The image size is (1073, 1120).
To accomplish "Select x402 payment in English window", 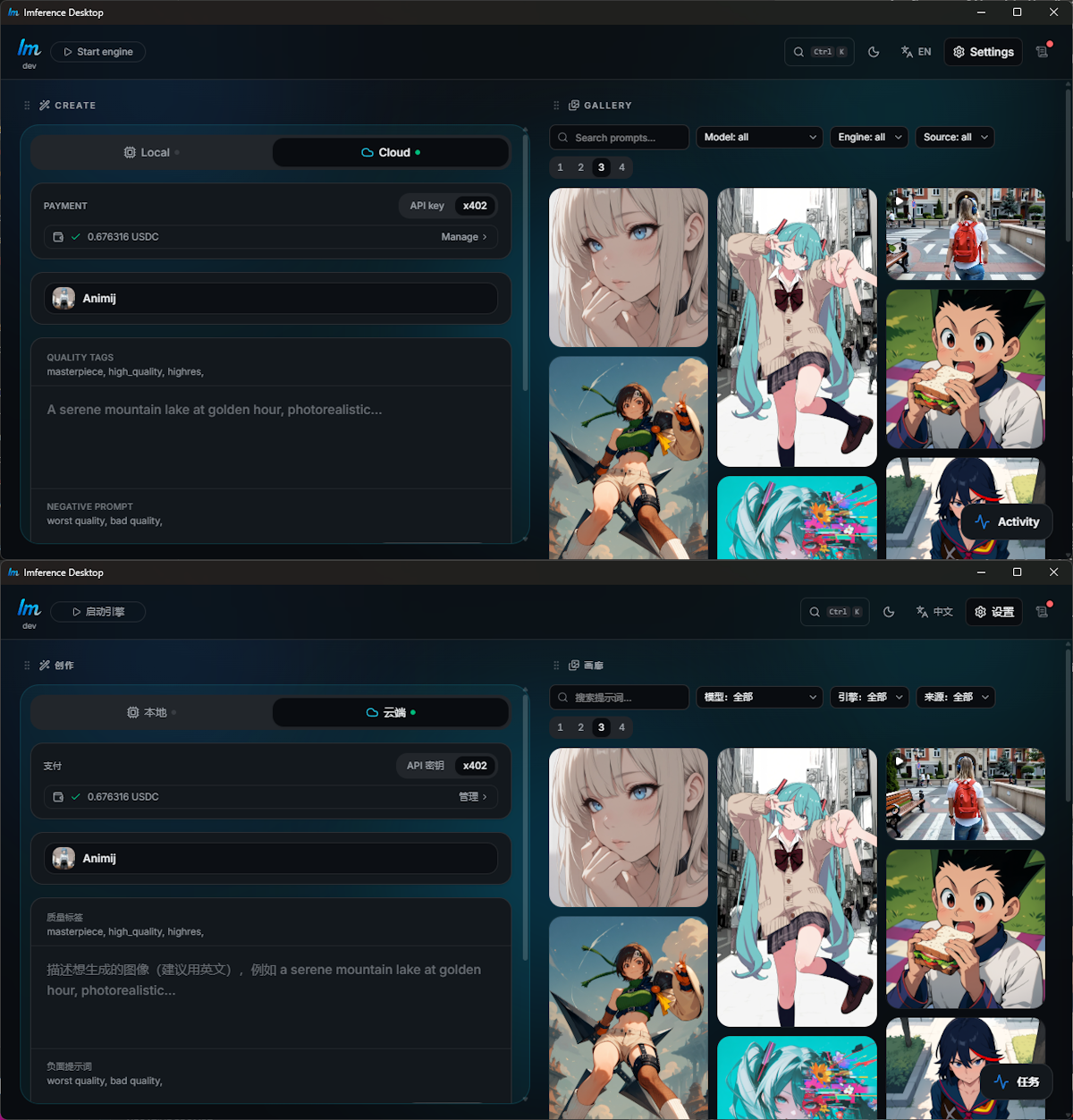I will tap(475, 206).
